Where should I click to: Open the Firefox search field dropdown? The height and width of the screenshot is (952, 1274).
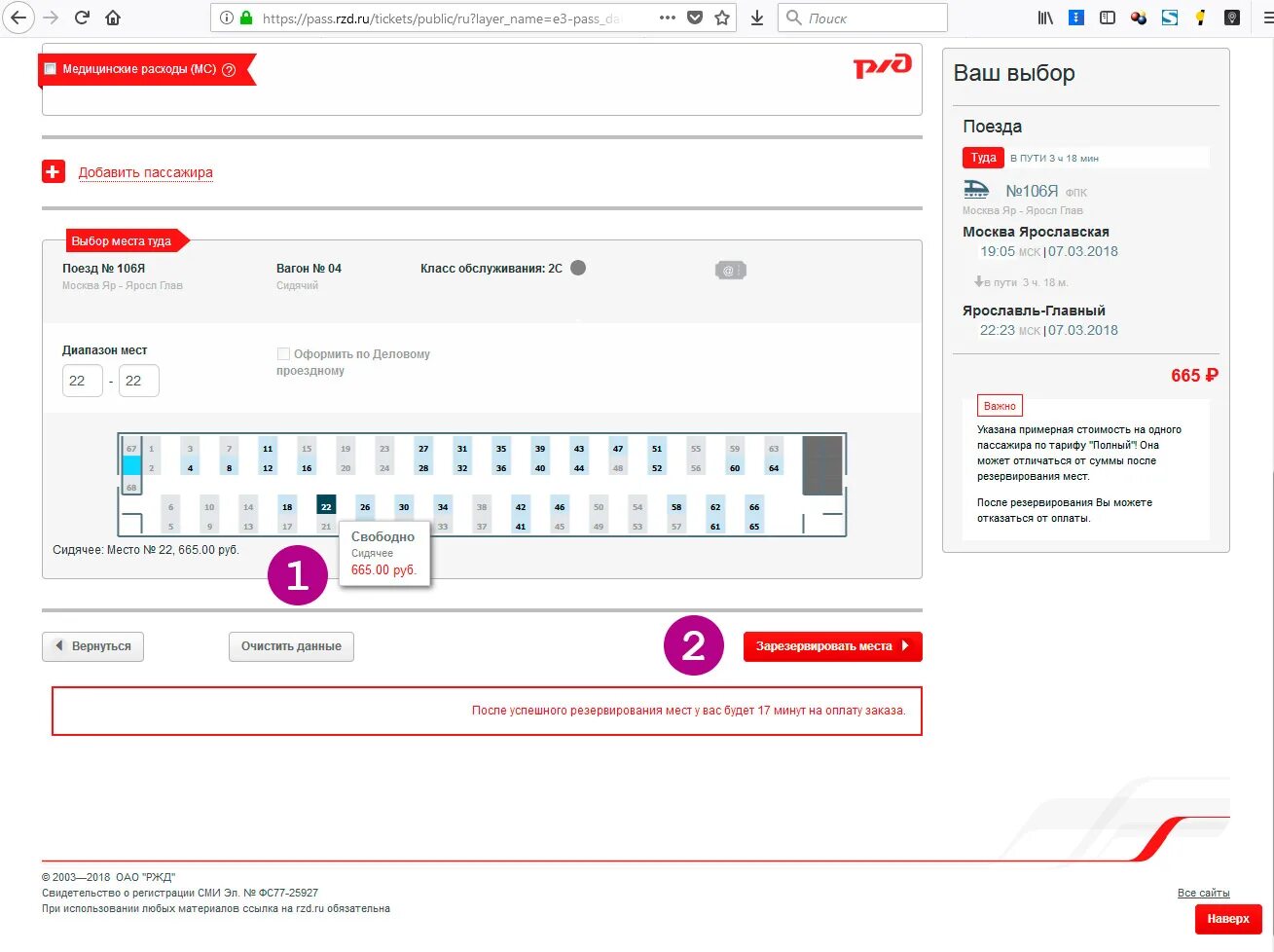point(793,17)
